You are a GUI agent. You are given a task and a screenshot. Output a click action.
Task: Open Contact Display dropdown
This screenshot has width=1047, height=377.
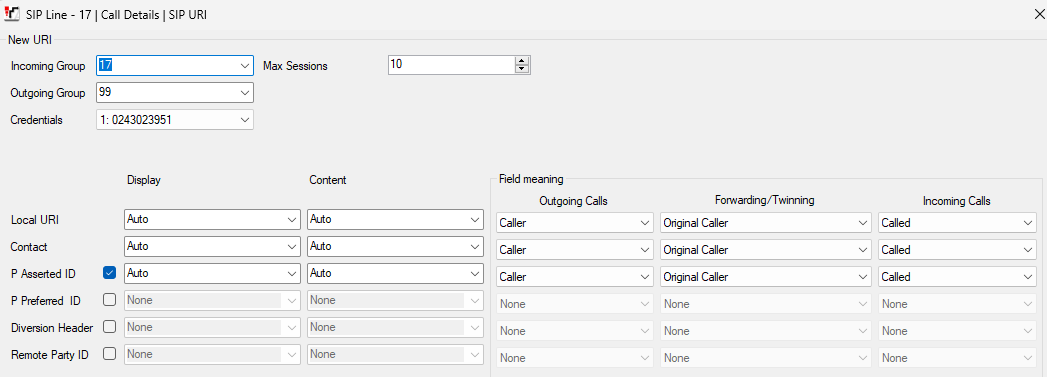(212, 246)
